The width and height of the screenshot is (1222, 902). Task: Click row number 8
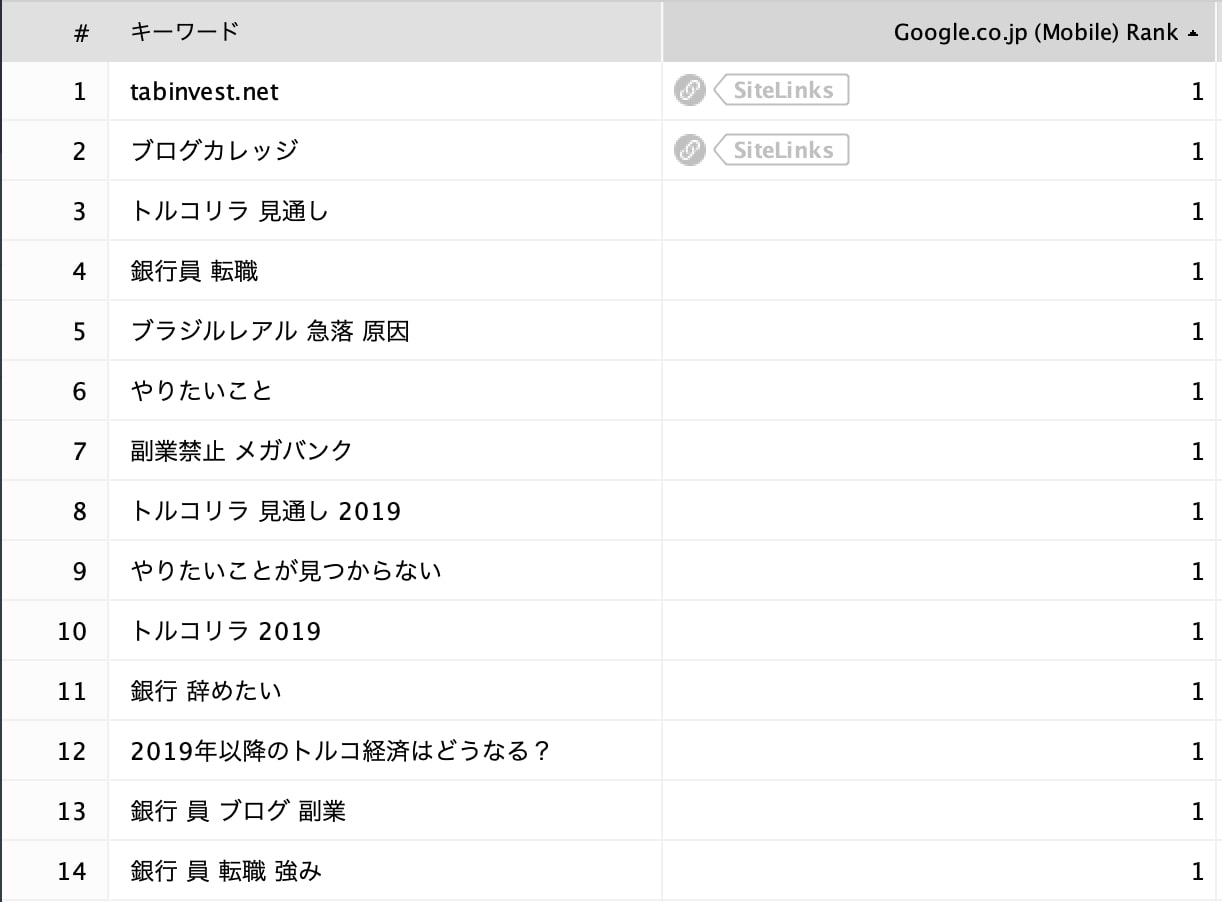click(80, 512)
